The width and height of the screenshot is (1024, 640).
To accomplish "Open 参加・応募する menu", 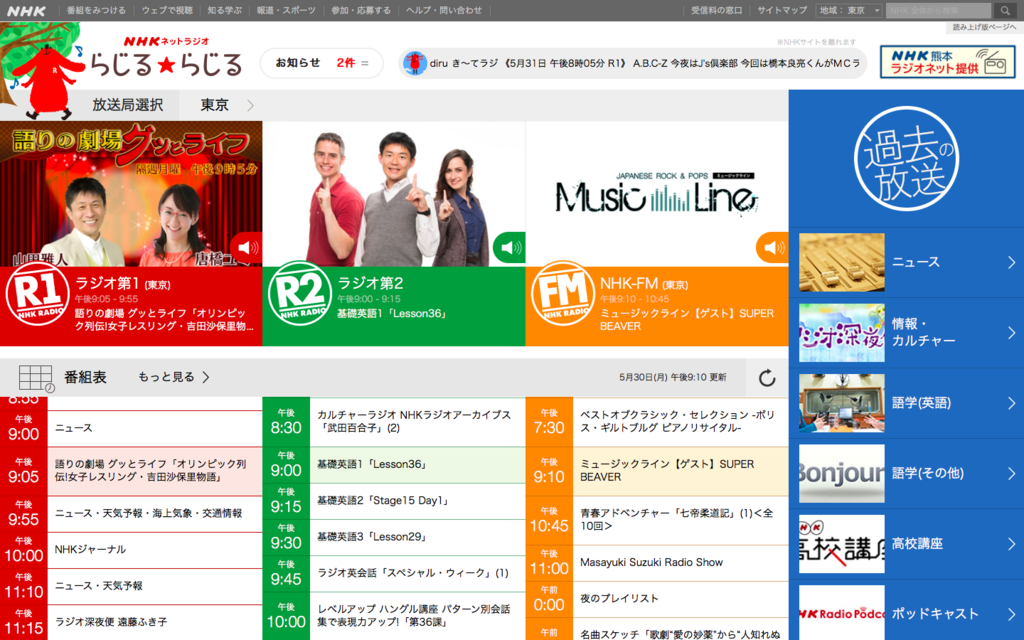I will (x=361, y=10).
